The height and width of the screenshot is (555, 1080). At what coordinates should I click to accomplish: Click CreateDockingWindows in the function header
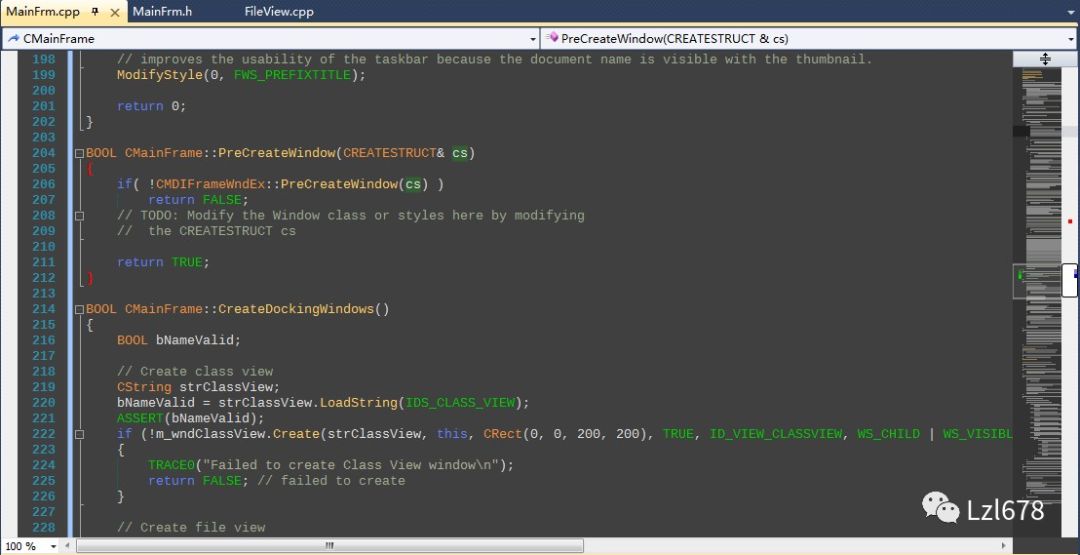pos(296,309)
